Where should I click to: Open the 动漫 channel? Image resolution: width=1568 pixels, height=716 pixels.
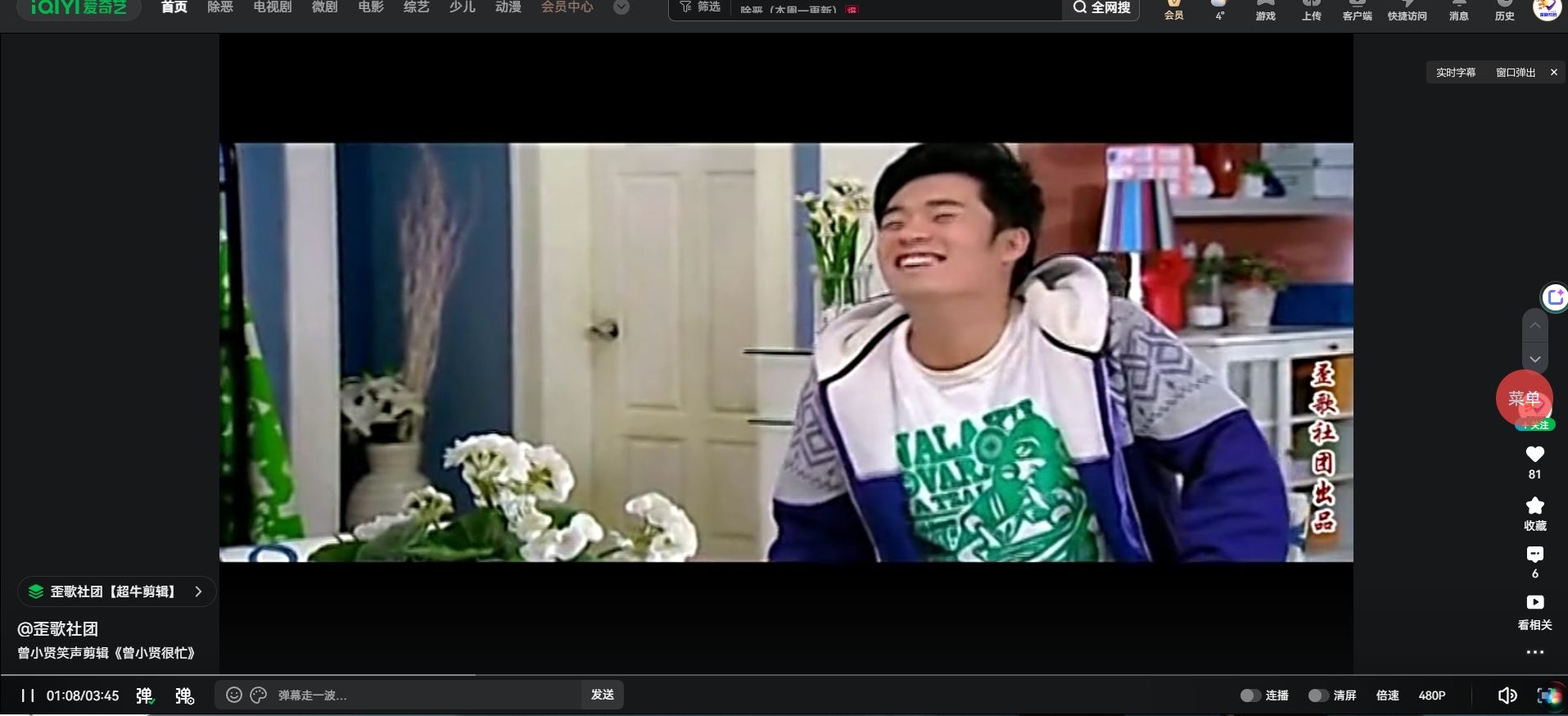508,7
